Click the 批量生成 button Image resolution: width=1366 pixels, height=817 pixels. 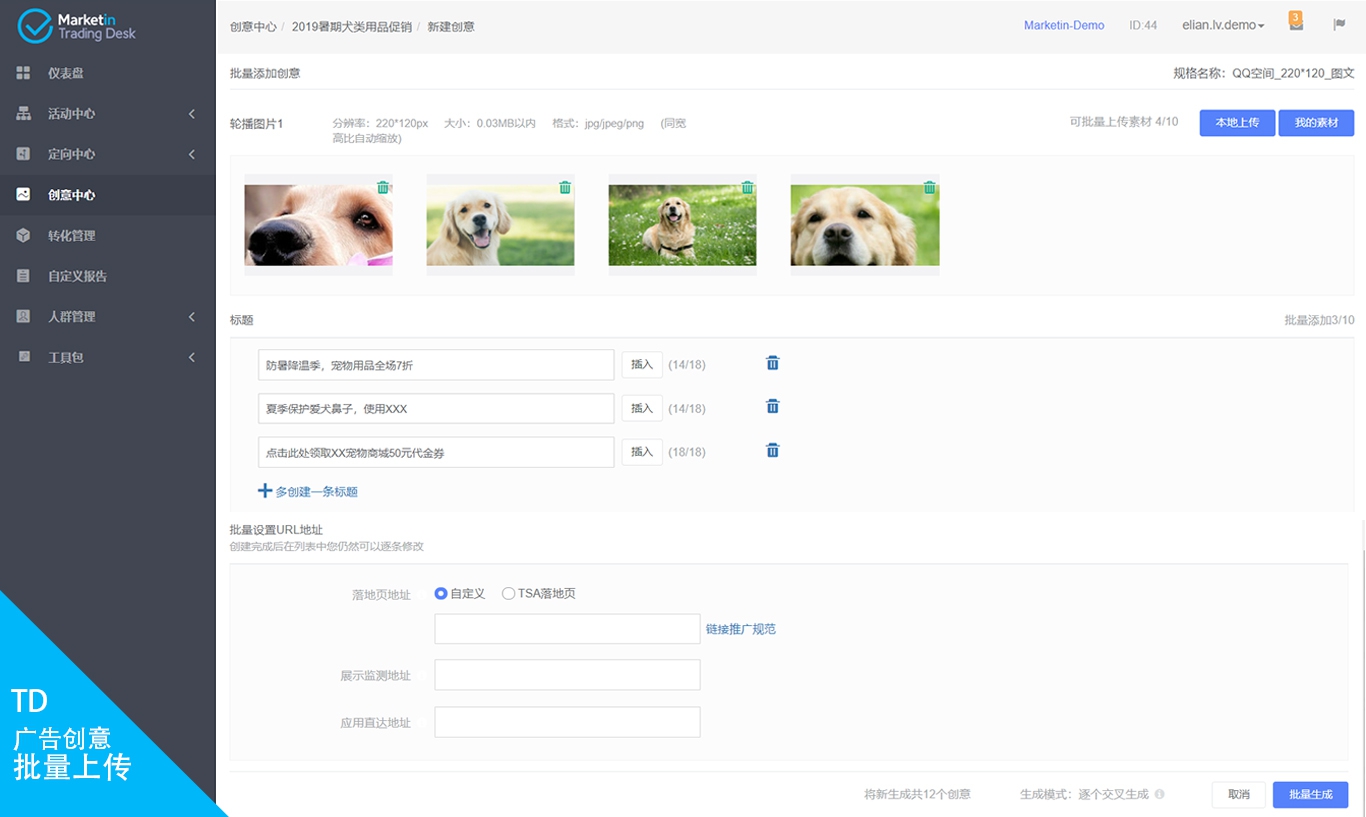tap(1310, 794)
